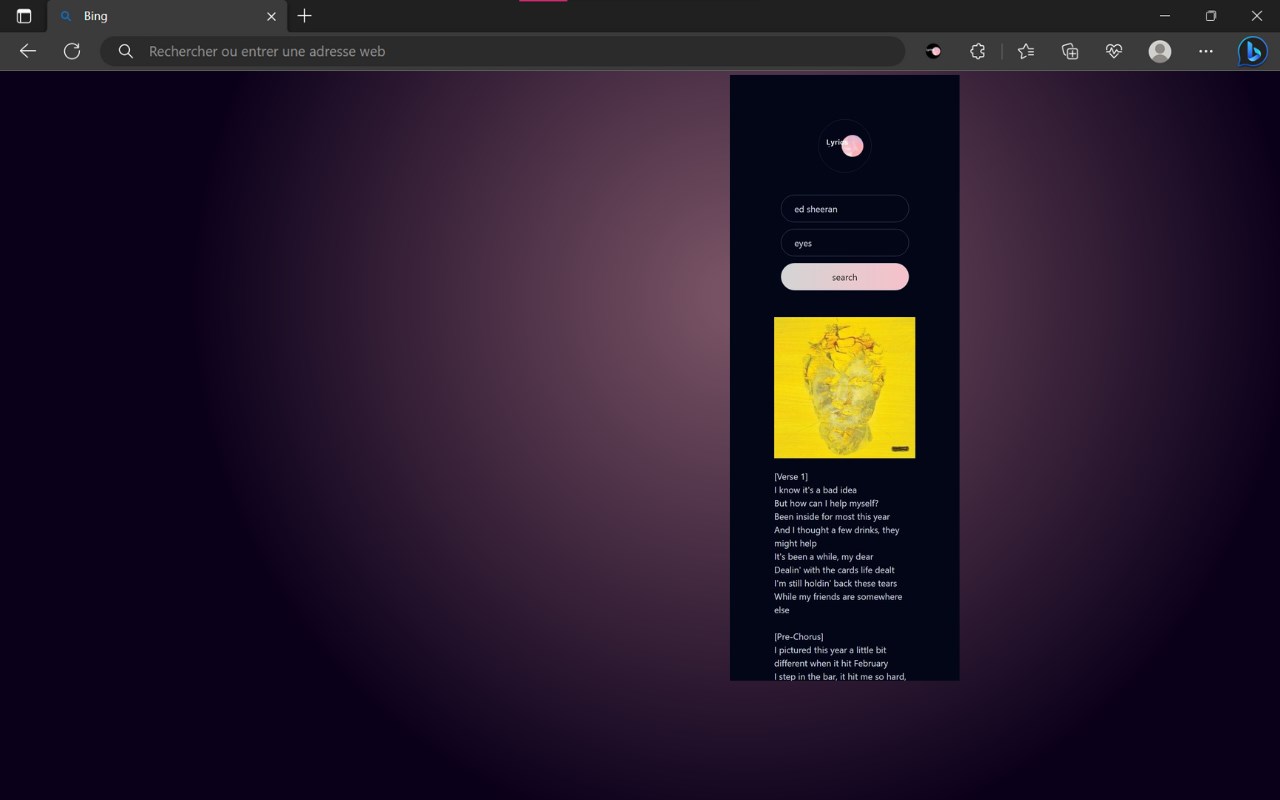Open the Bing Copilot sidebar icon
The height and width of the screenshot is (800, 1280).
coord(1253,51)
